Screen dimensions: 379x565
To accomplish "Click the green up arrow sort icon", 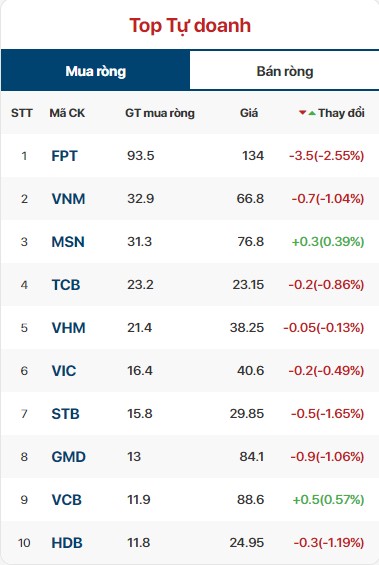I will pyautogui.click(x=312, y=113).
